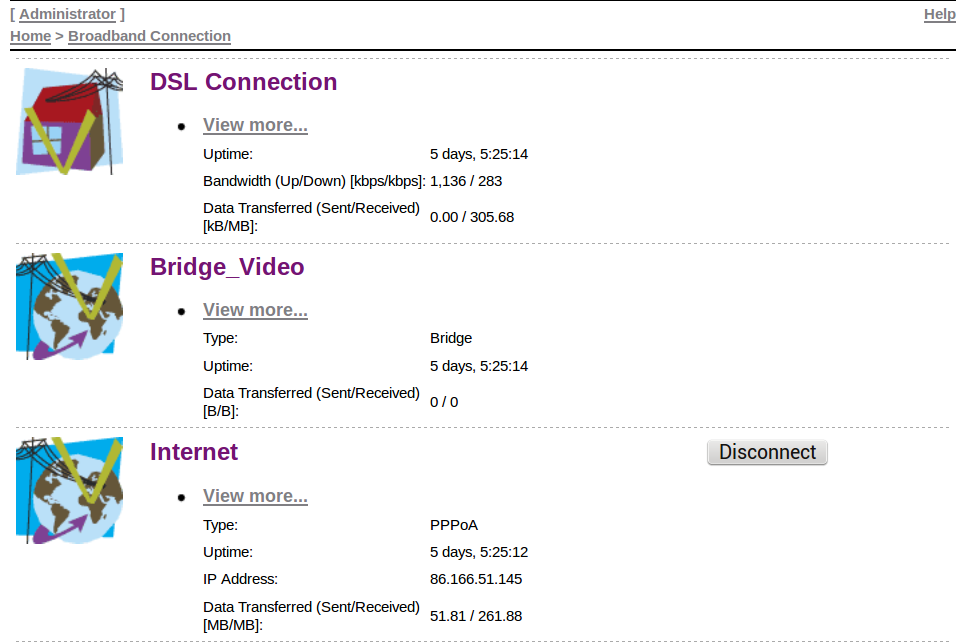Disconnect the Internet connection
This screenshot has width=964, height=643.
pyautogui.click(x=767, y=452)
